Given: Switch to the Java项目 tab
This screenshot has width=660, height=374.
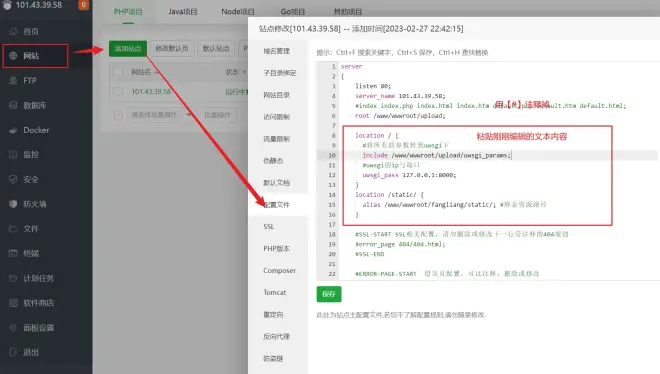Looking at the screenshot, I should (x=183, y=12).
